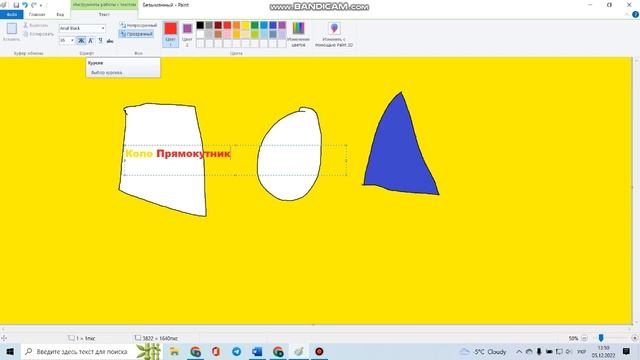Click the Redo arrow in title bar
640x360 pixels.
pos(33,5)
